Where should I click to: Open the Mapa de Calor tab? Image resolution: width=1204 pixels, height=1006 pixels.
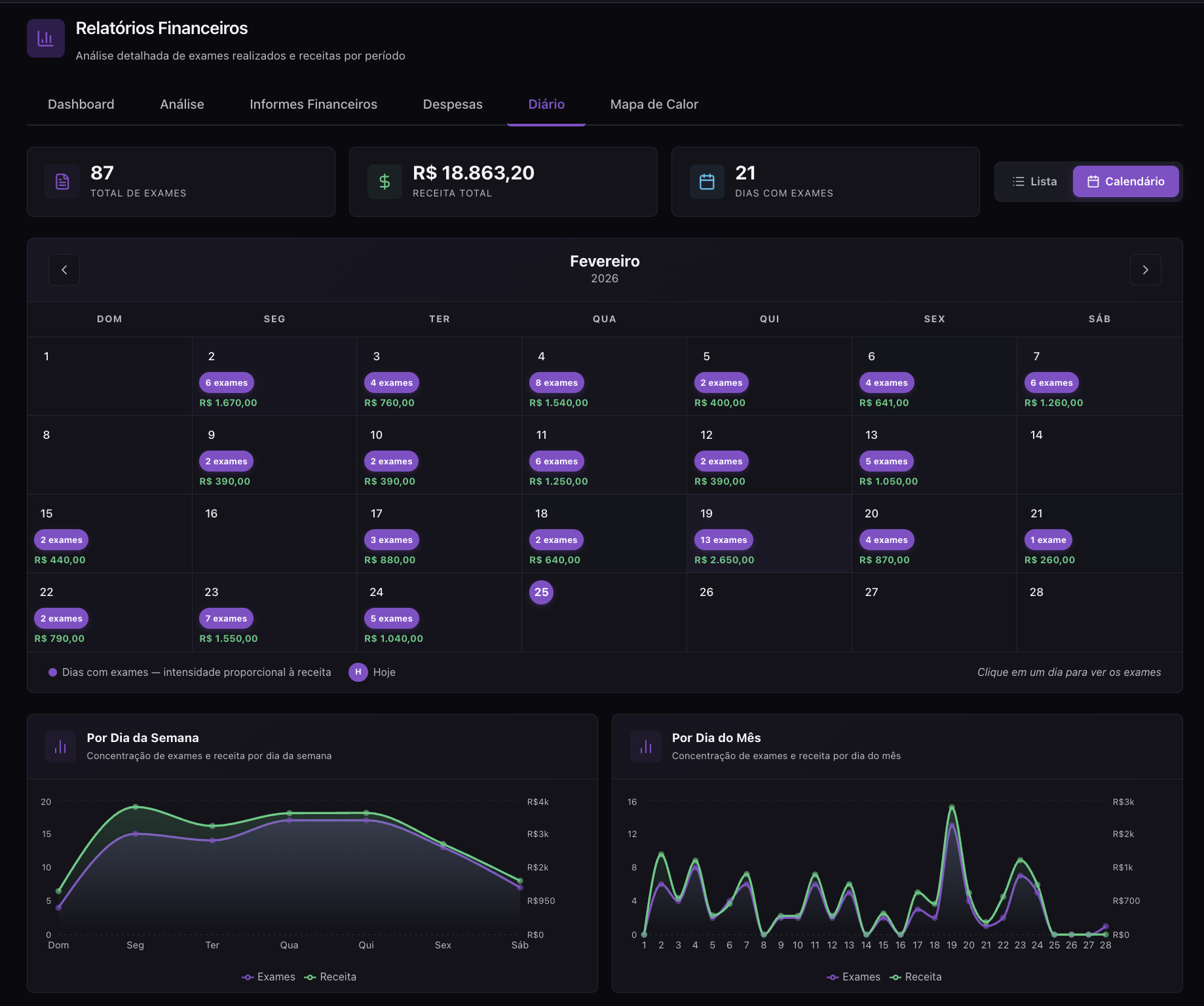pyautogui.click(x=654, y=104)
